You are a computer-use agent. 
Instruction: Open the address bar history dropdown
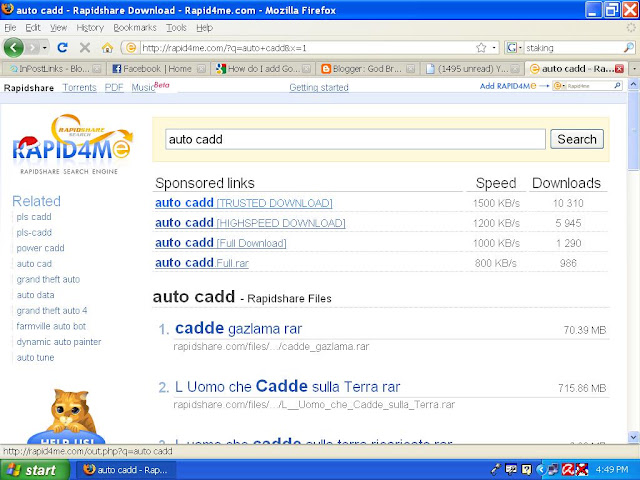point(493,48)
